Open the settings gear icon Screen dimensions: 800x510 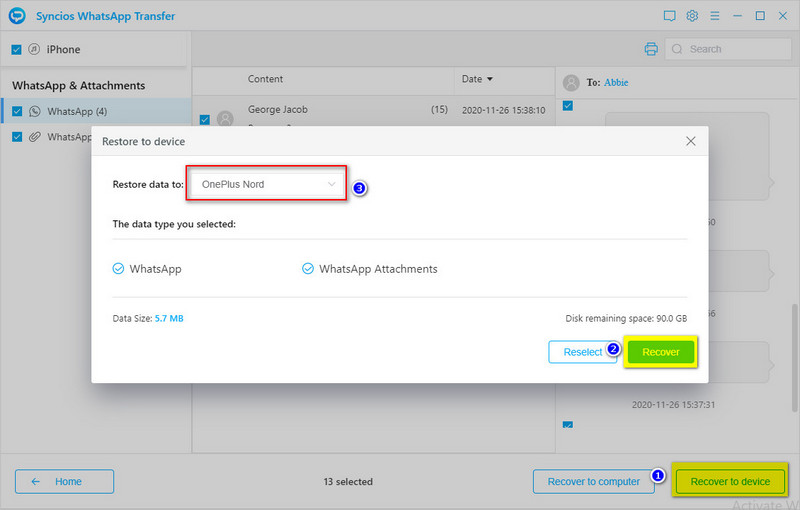click(692, 16)
